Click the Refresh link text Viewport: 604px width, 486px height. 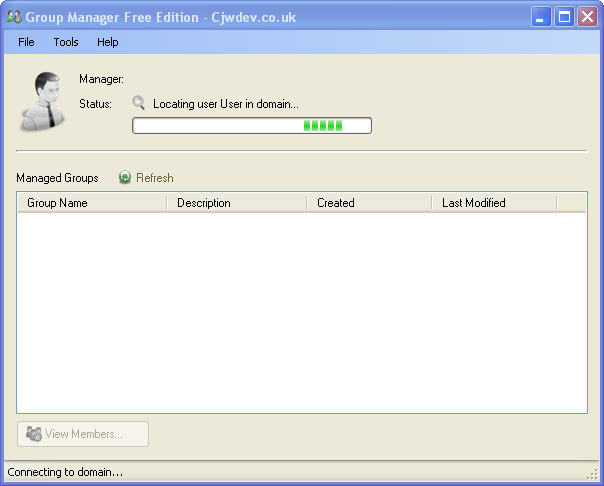(x=155, y=178)
